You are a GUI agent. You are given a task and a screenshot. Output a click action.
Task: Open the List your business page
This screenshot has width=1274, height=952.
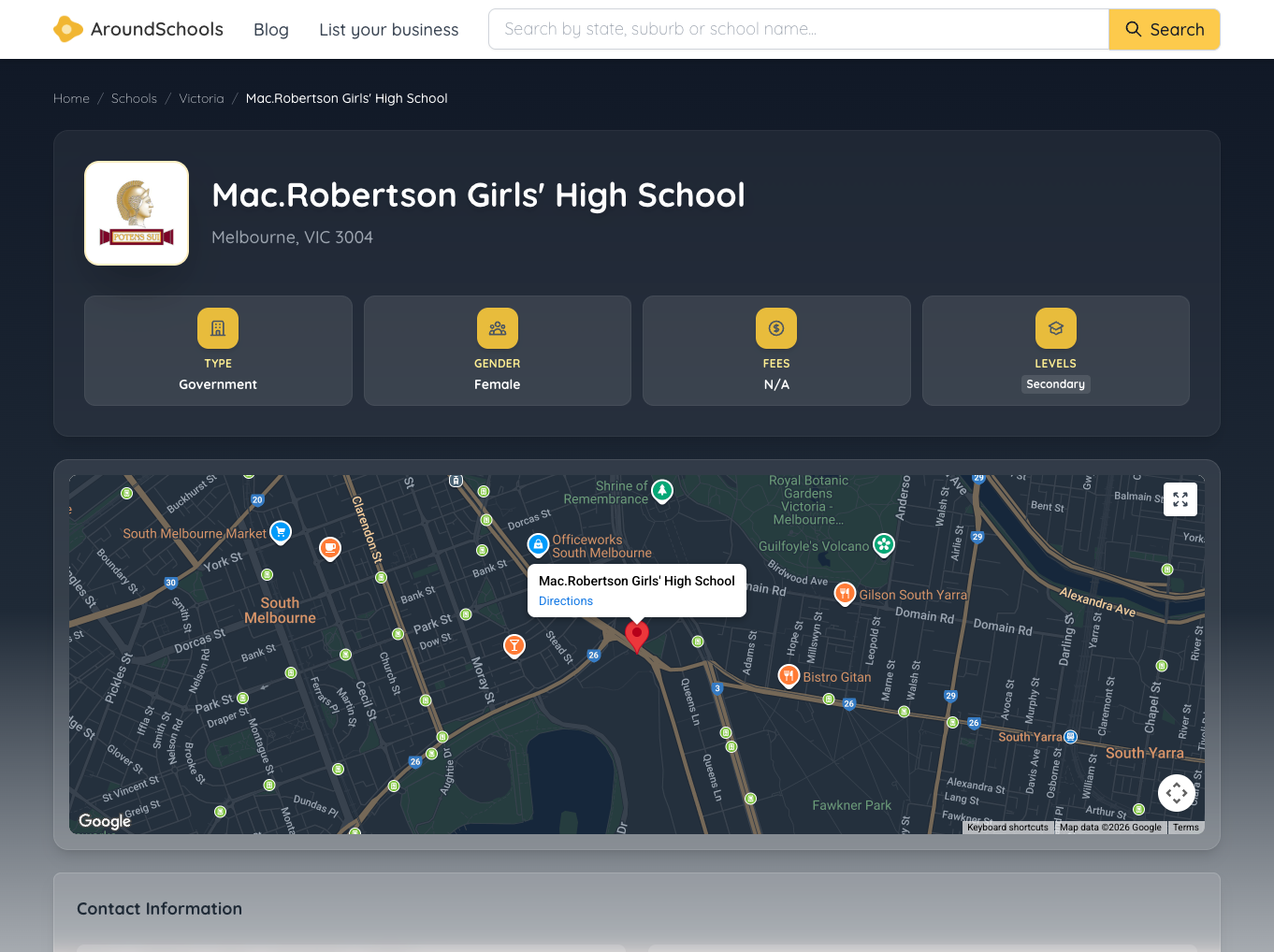click(388, 29)
